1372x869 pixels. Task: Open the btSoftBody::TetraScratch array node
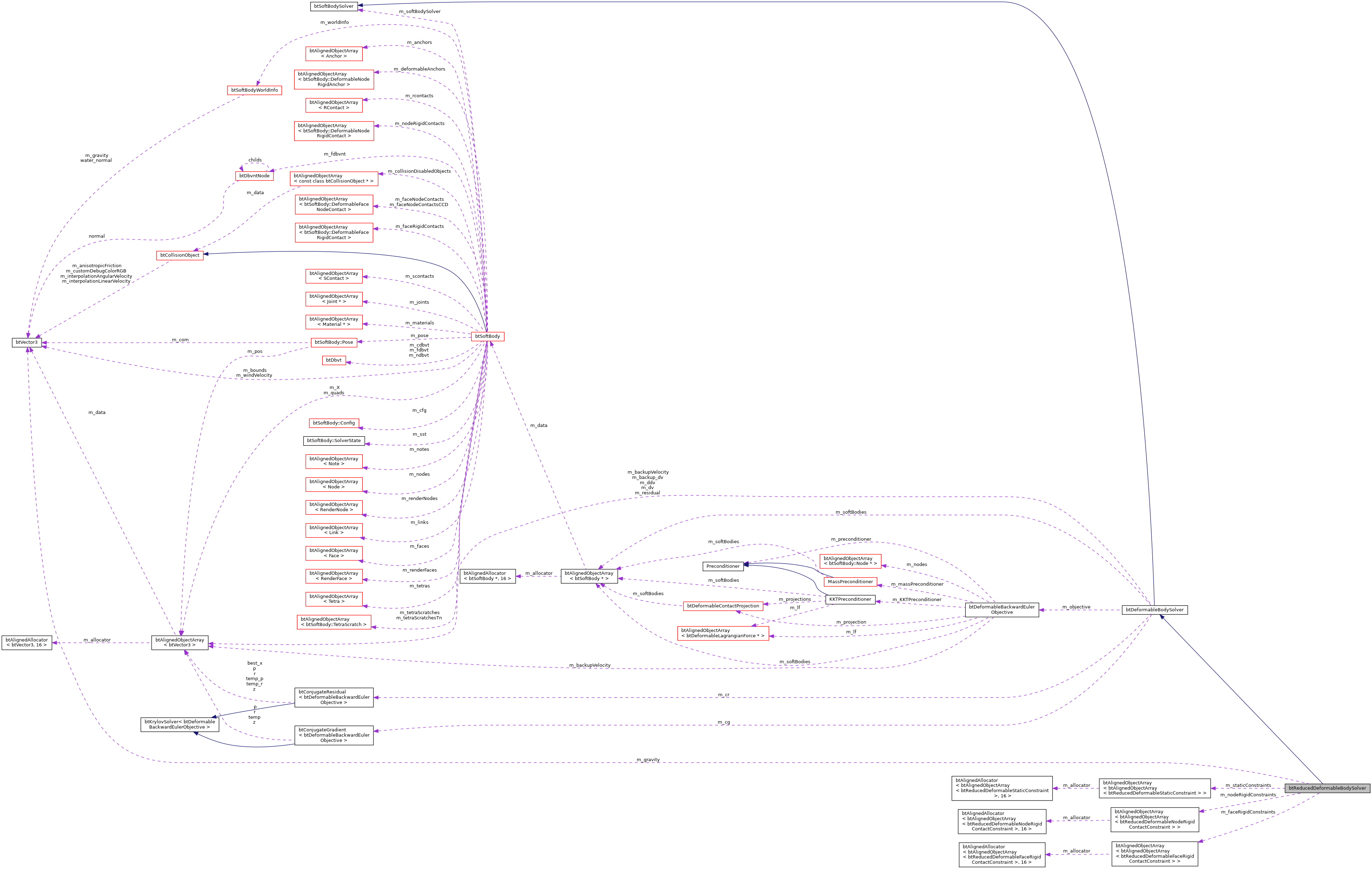tap(334, 622)
